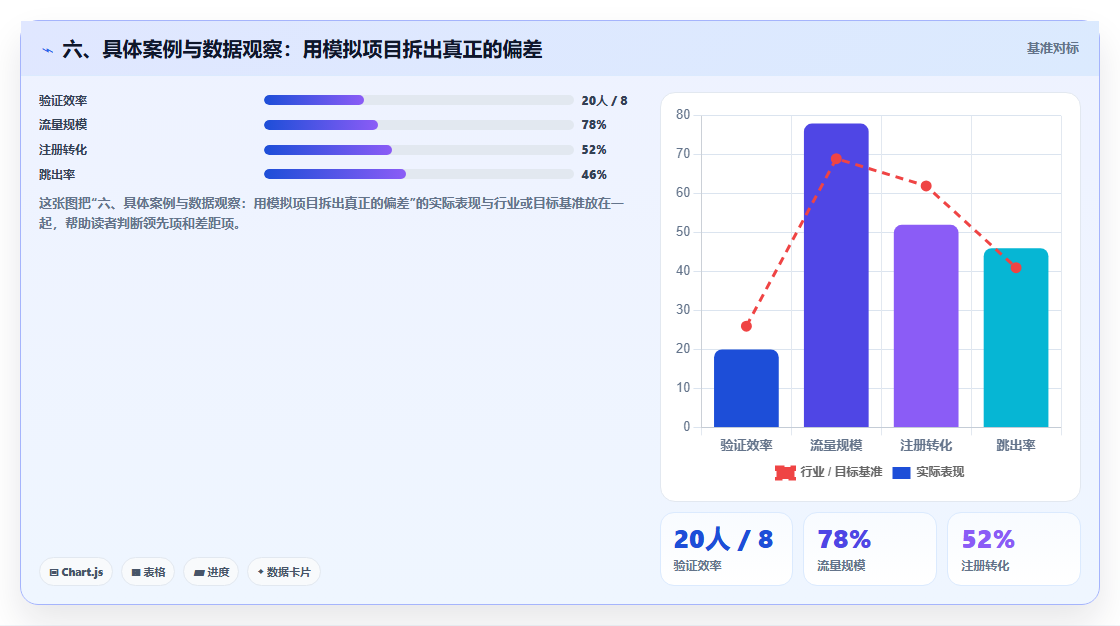
Task: Click the 78% 流量规模 data card
Action: 870,549
